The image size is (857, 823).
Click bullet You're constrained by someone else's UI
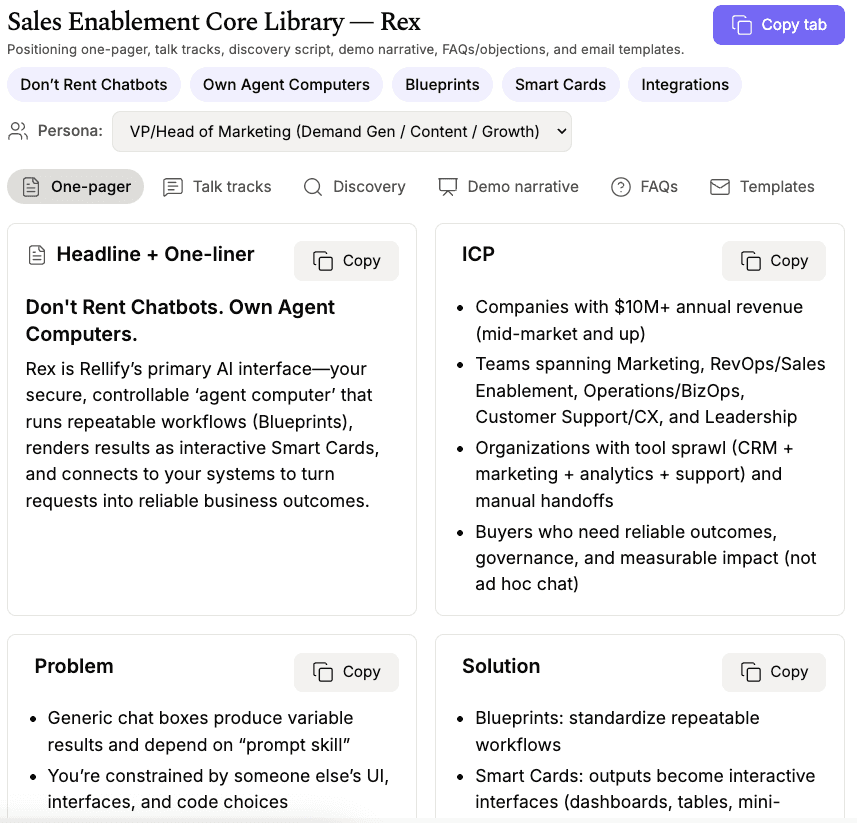pos(218,789)
